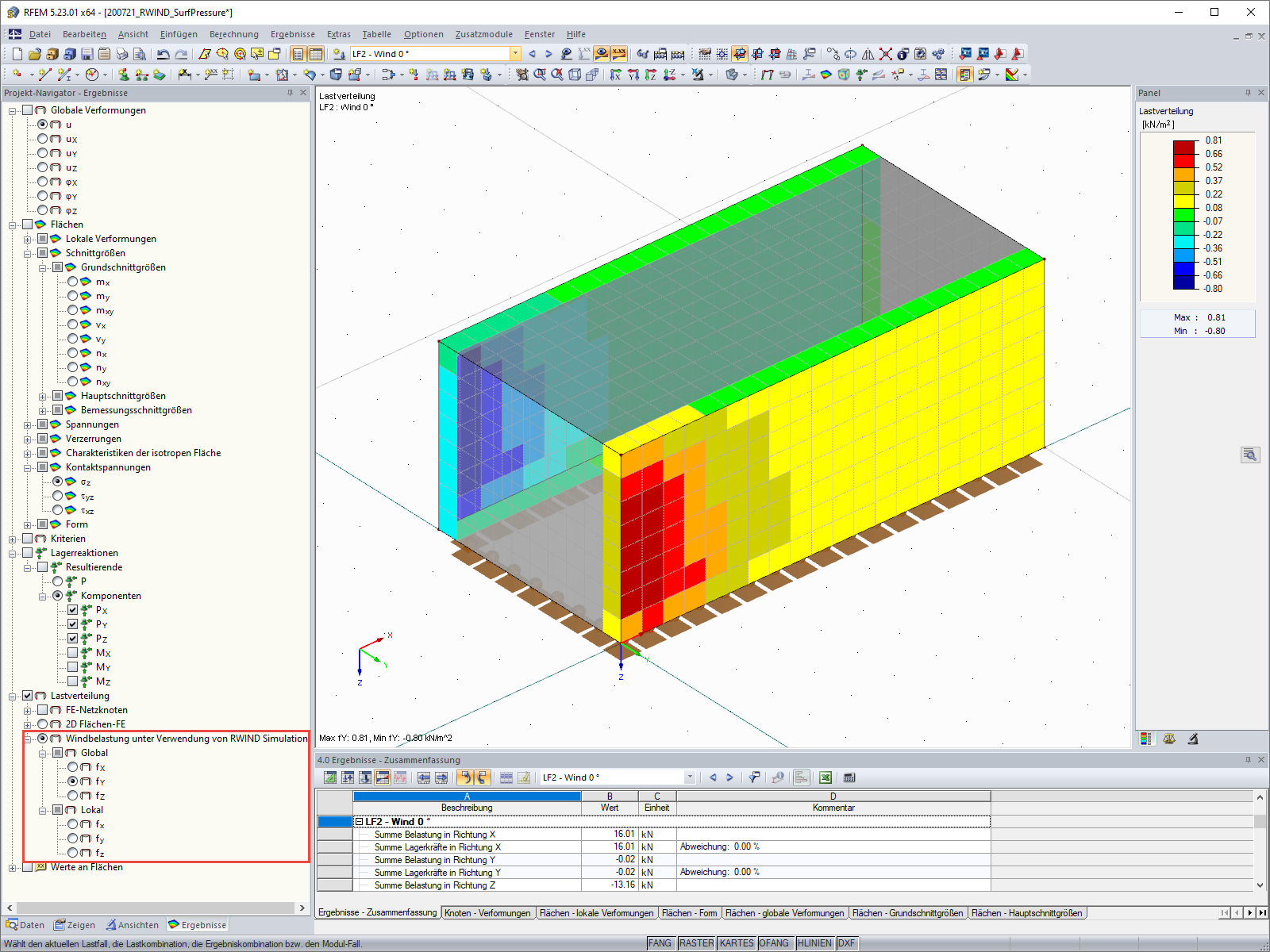Screen dimensions: 1270x952
Task: Toggle the OFANG status bar button
Action: point(774,943)
